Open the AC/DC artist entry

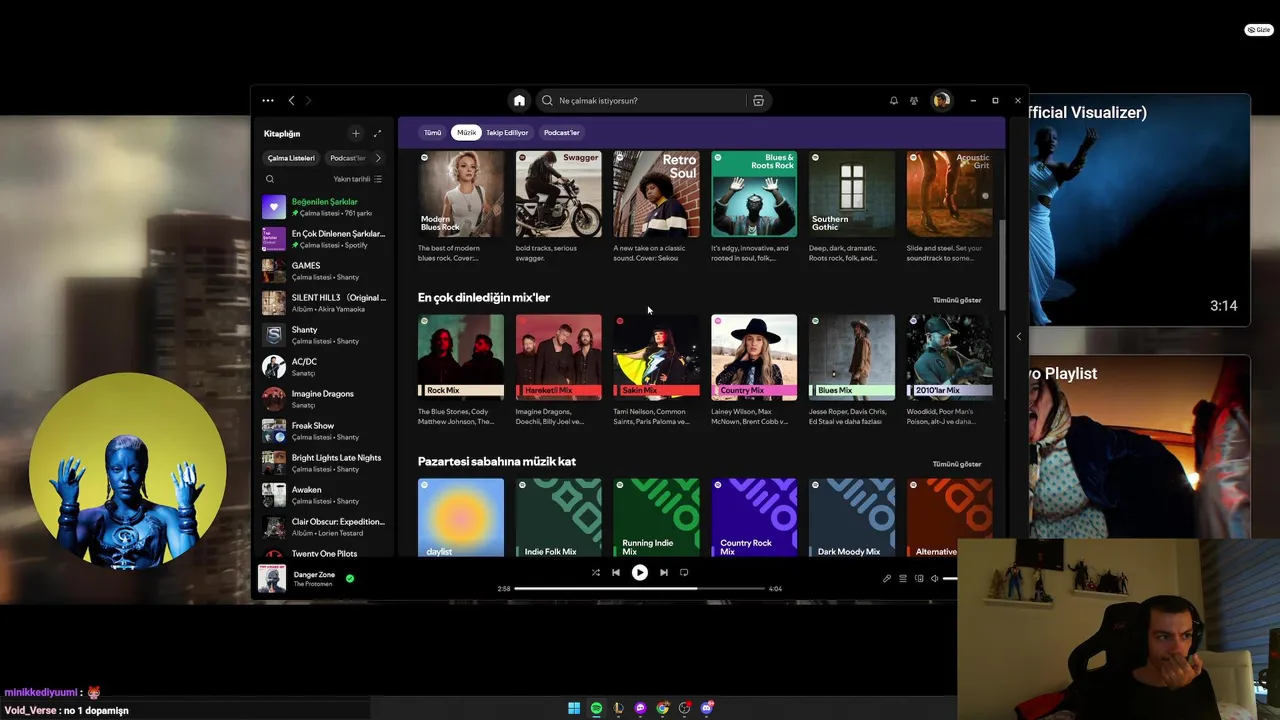(x=324, y=367)
